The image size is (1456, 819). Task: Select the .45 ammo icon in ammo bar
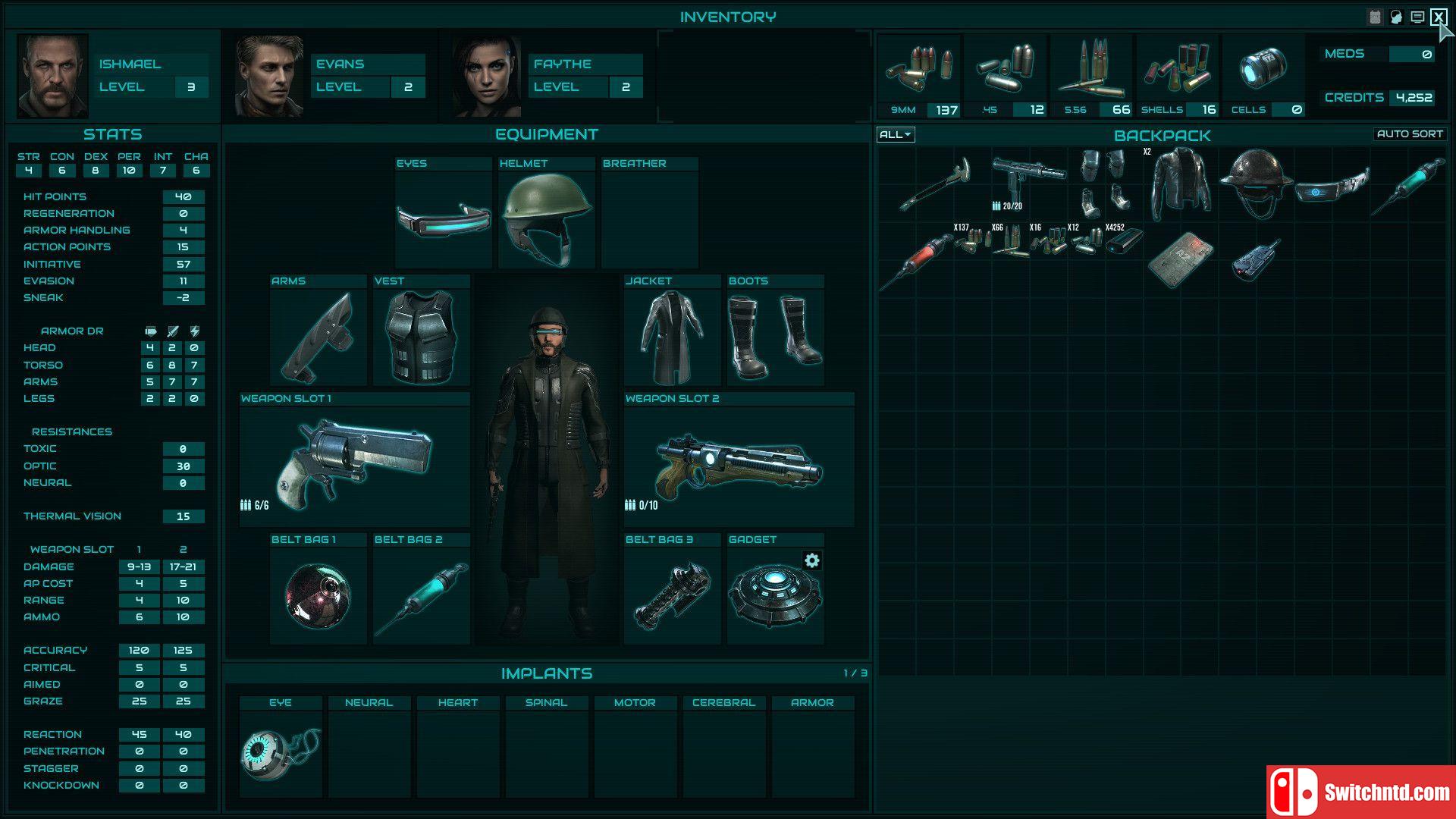tap(1006, 68)
